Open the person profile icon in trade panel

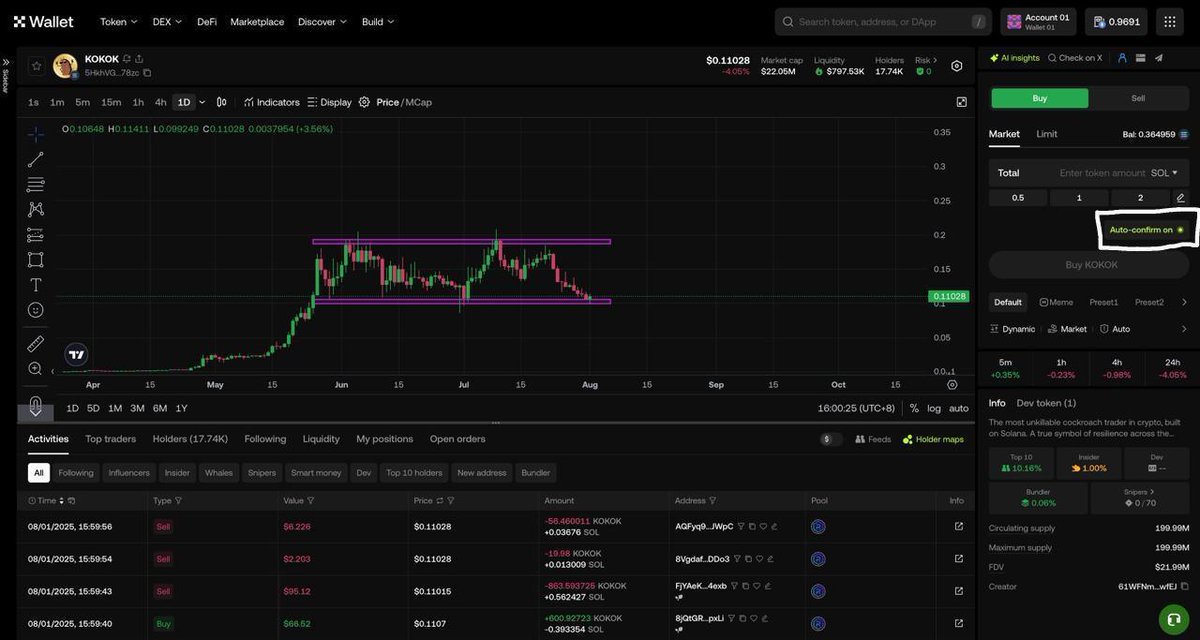pyautogui.click(x=1123, y=58)
